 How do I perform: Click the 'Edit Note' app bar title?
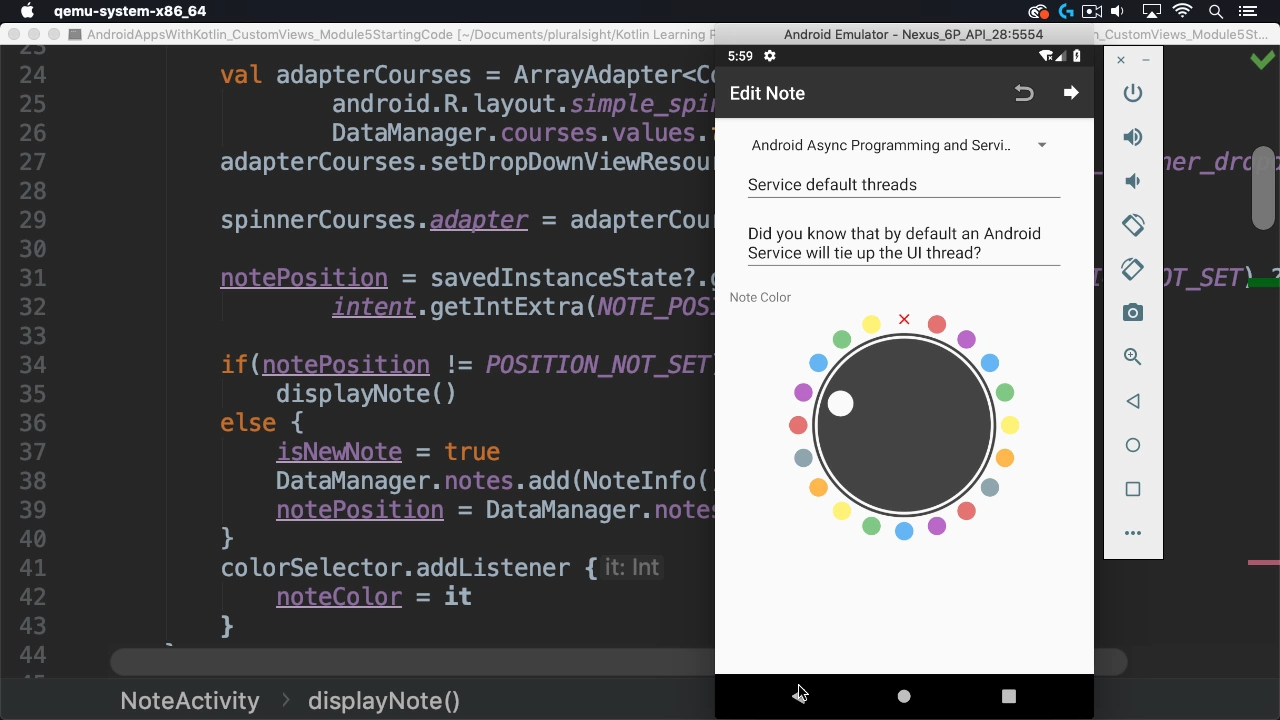click(767, 93)
